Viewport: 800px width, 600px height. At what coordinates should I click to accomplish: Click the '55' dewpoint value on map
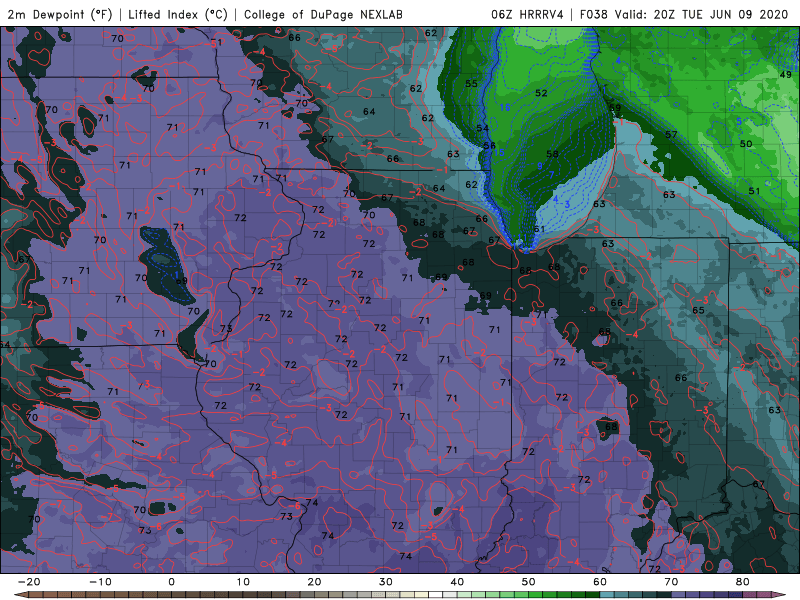[x=471, y=84]
